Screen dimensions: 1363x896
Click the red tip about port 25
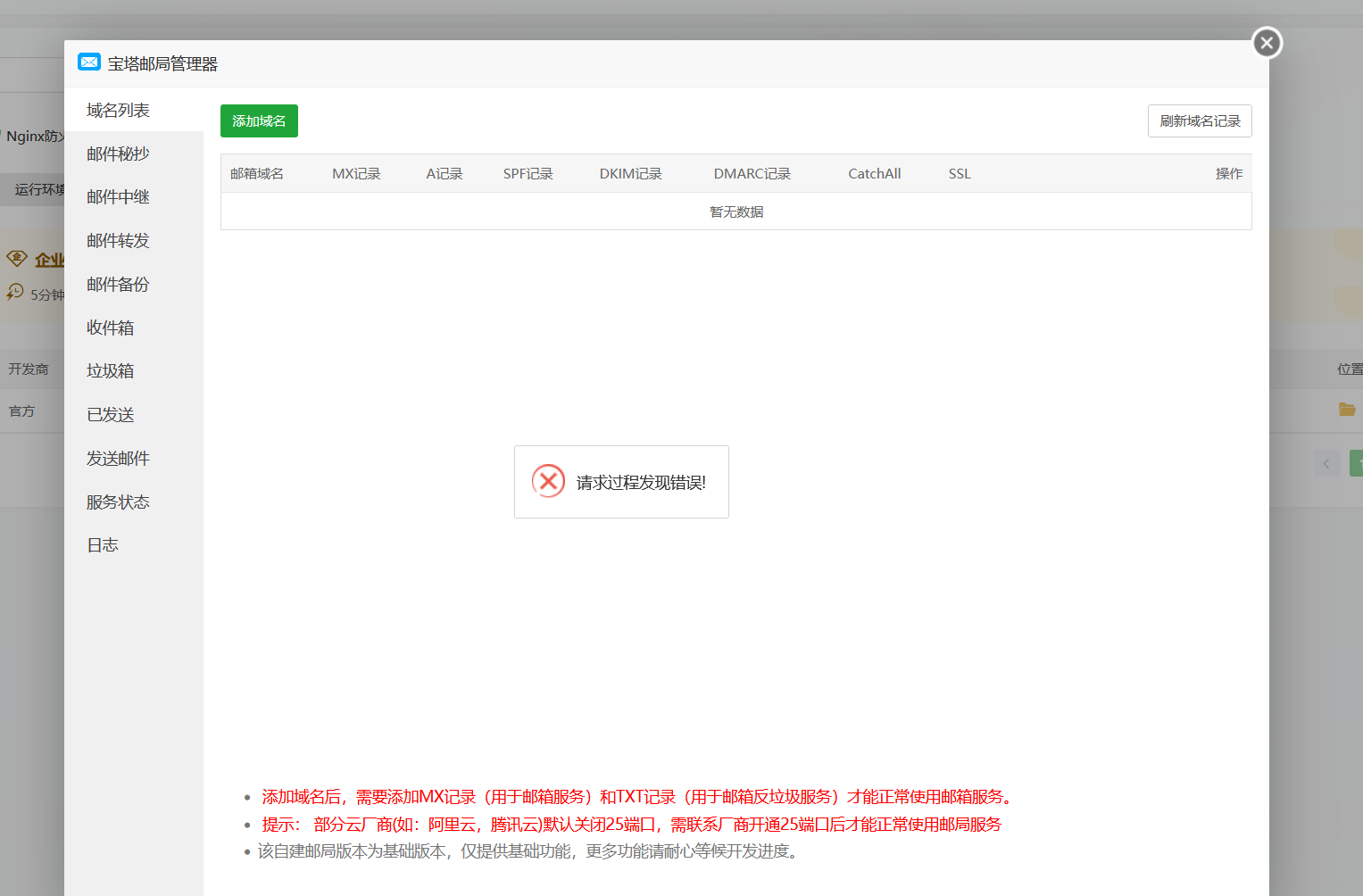[631, 824]
